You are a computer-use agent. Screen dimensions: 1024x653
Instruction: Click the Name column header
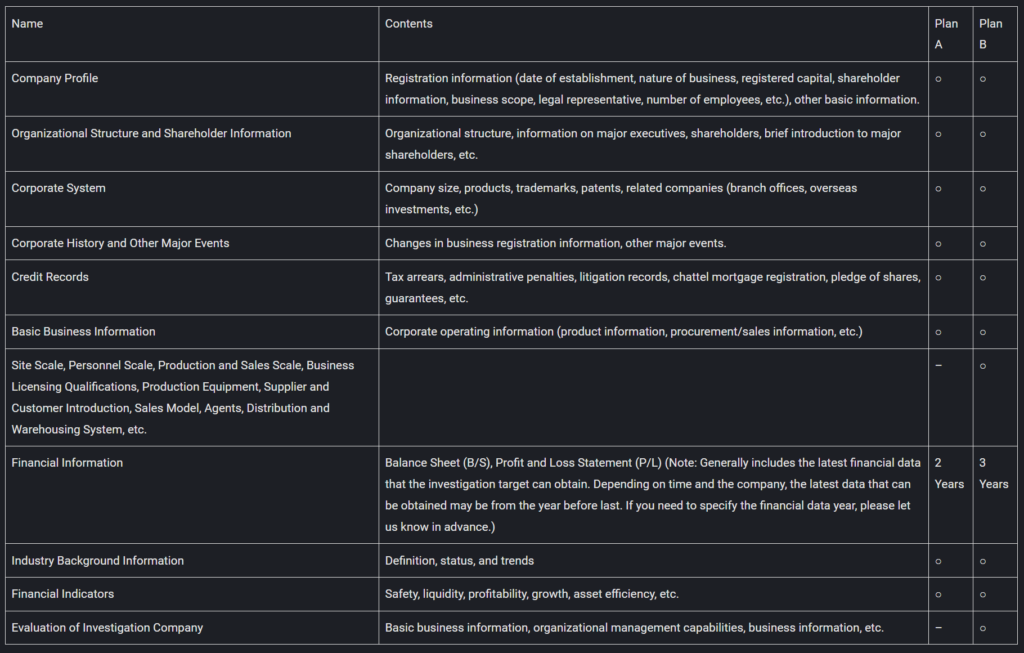pyautogui.click(x=27, y=24)
